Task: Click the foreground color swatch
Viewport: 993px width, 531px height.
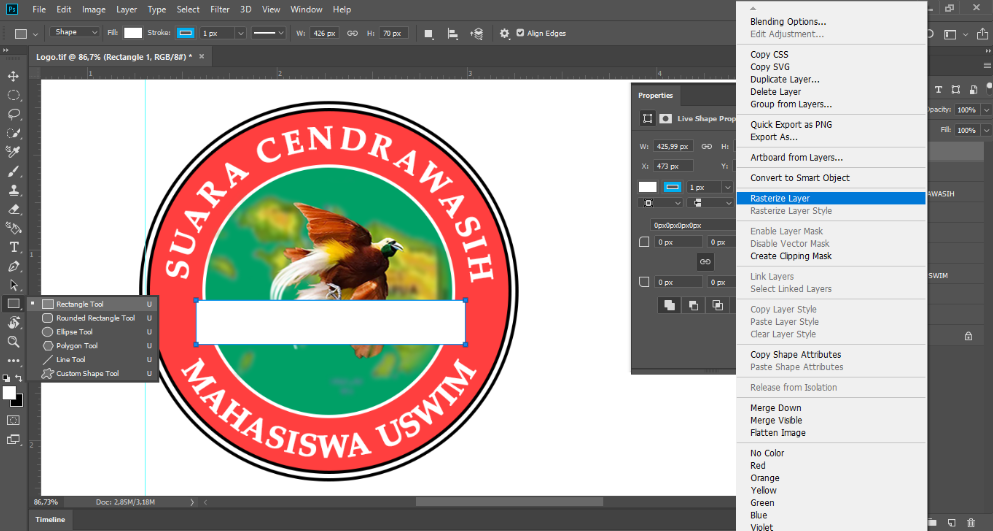Action: tap(9, 393)
